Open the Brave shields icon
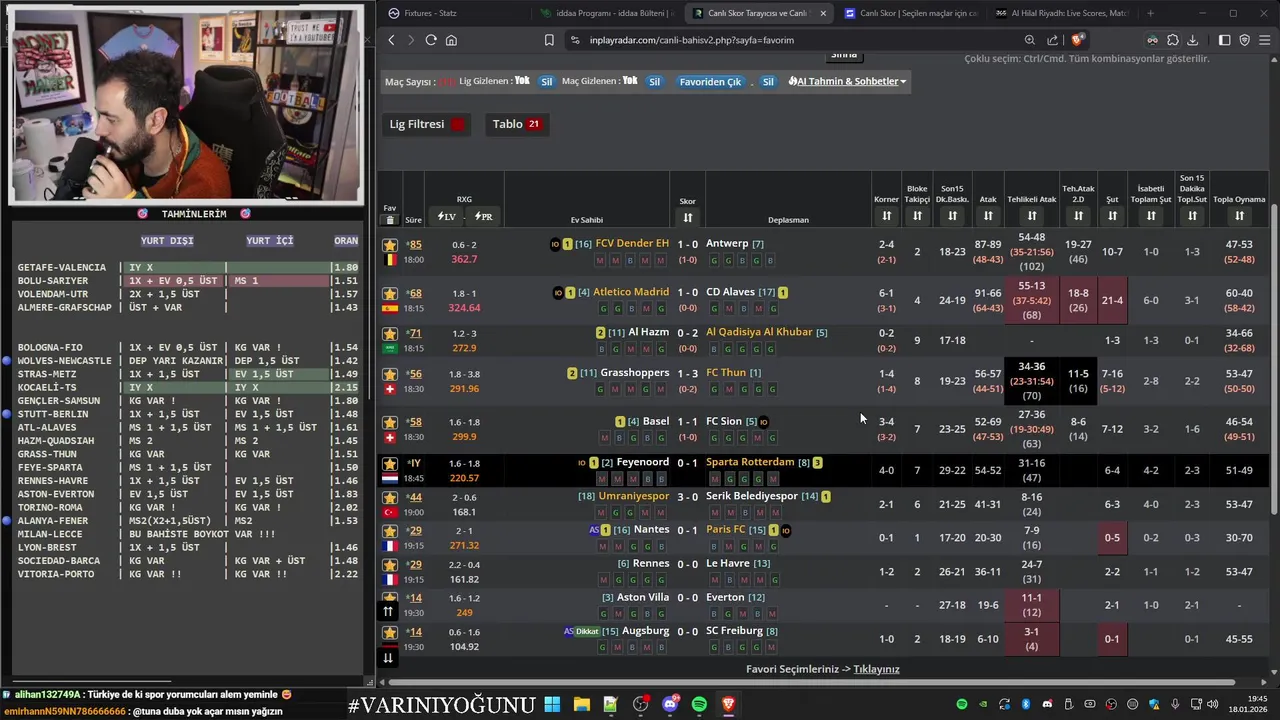1280x720 pixels. pos(1077,40)
